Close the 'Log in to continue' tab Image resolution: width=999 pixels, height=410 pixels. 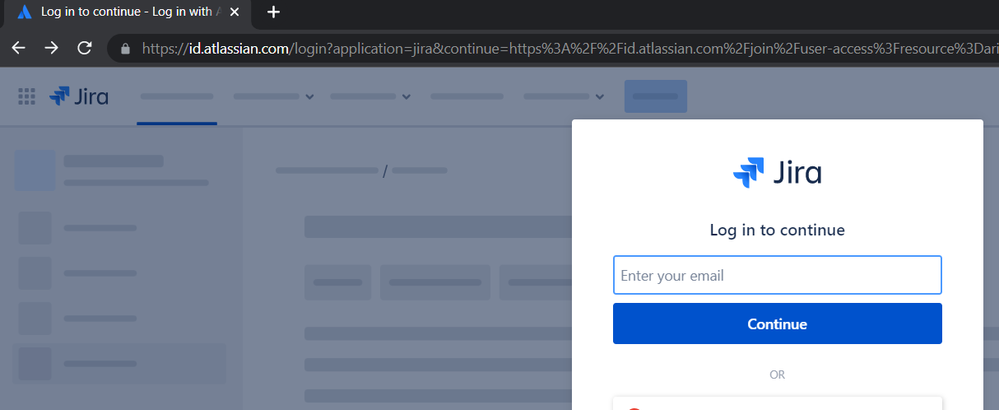(x=234, y=12)
